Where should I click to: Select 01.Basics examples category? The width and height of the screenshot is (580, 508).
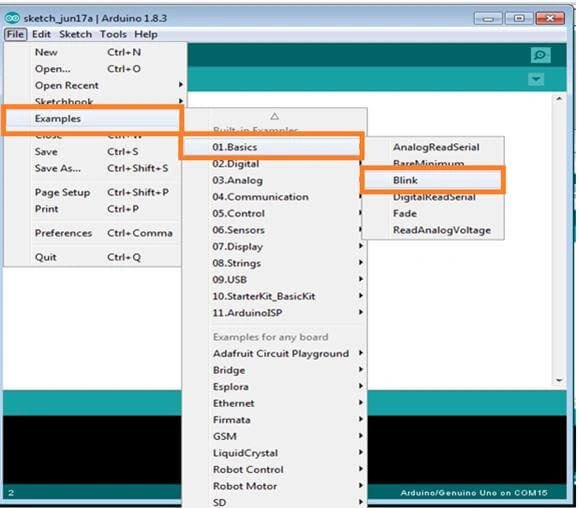271,147
